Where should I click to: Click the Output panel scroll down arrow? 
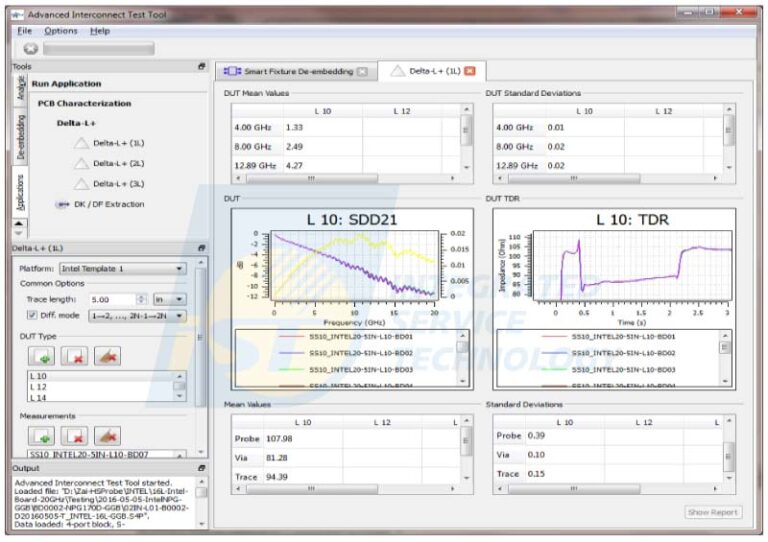point(201,524)
